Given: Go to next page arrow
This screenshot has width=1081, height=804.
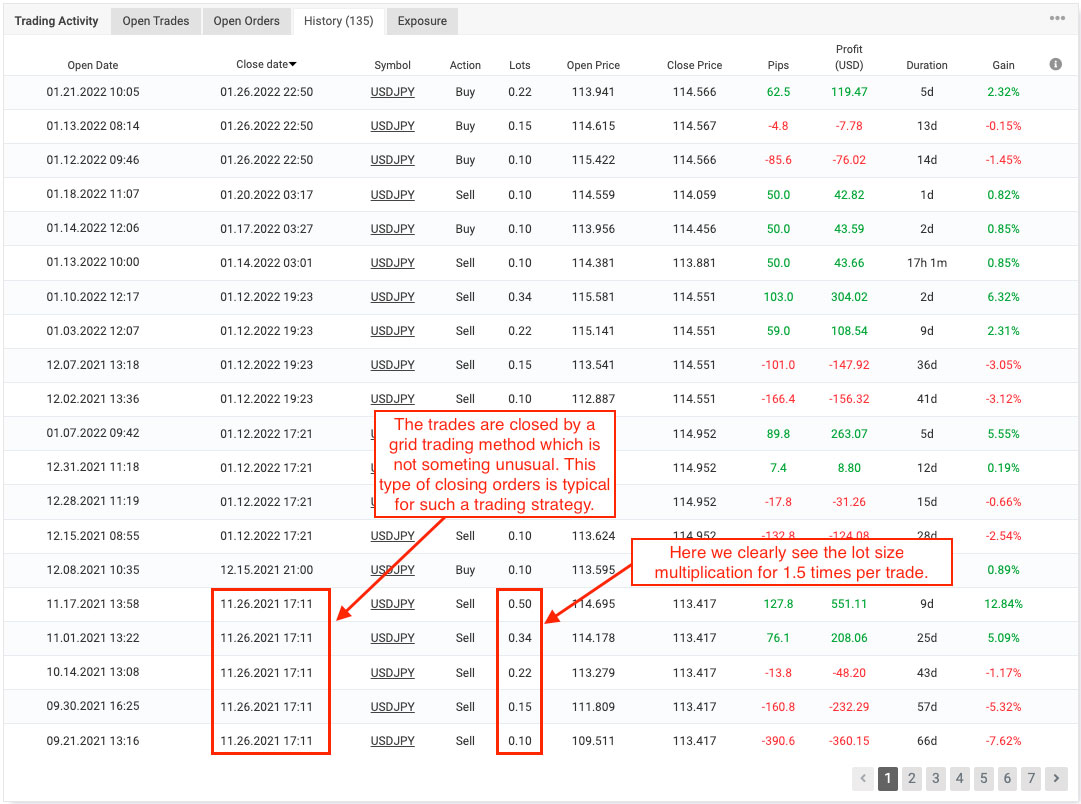Looking at the screenshot, I should 1055,778.
